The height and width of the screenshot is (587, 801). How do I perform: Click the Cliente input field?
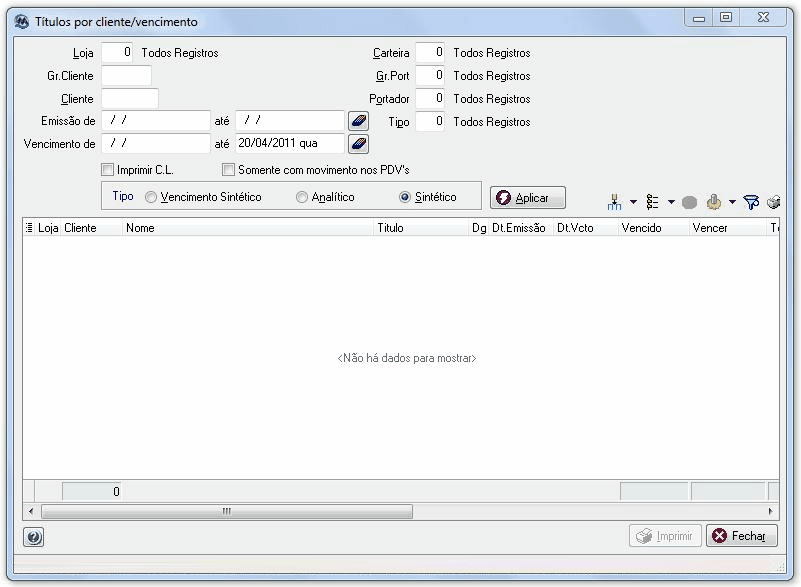coord(130,99)
